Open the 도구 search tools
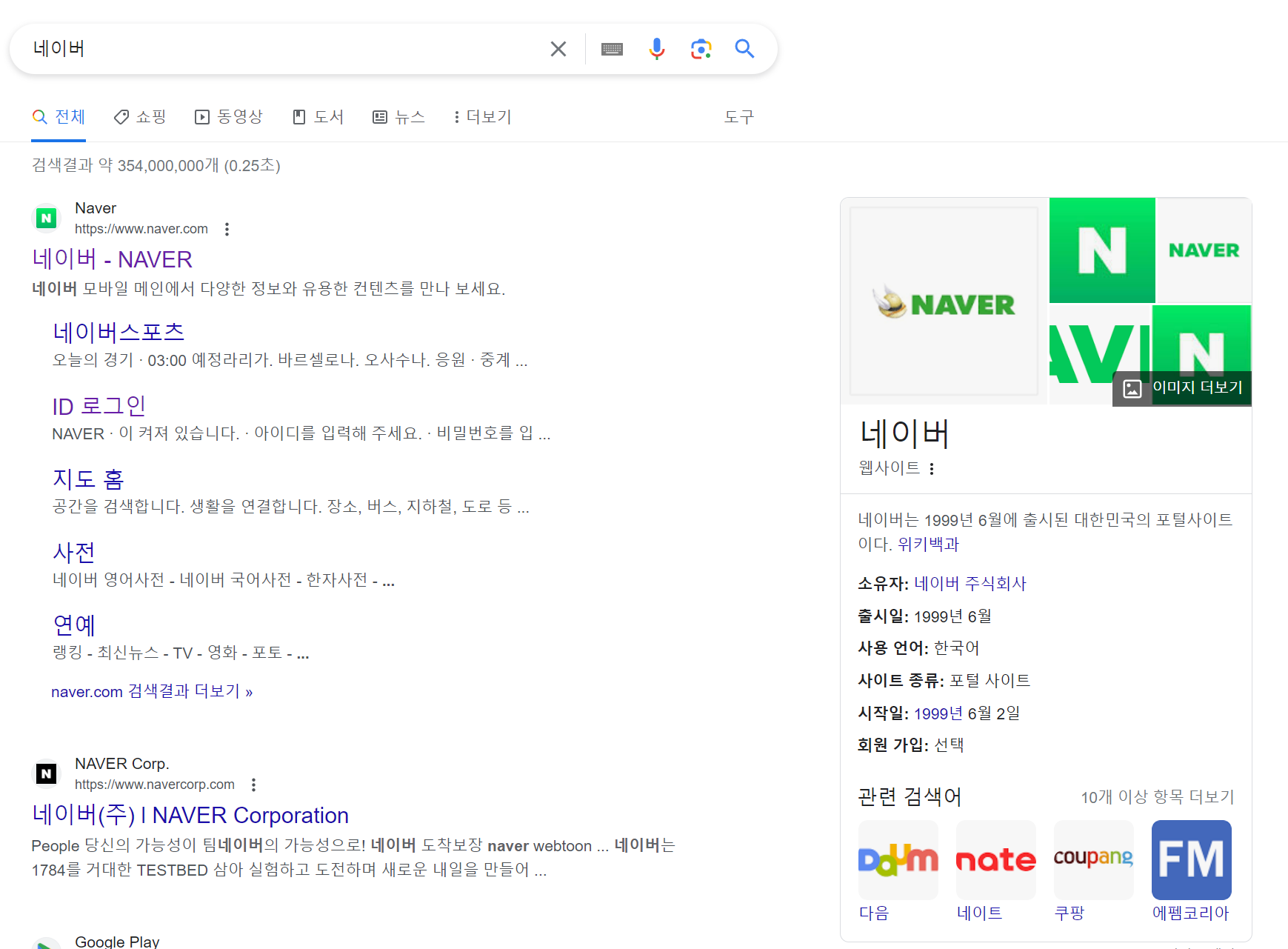This screenshot has height=949, width=1288. click(738, 117)
